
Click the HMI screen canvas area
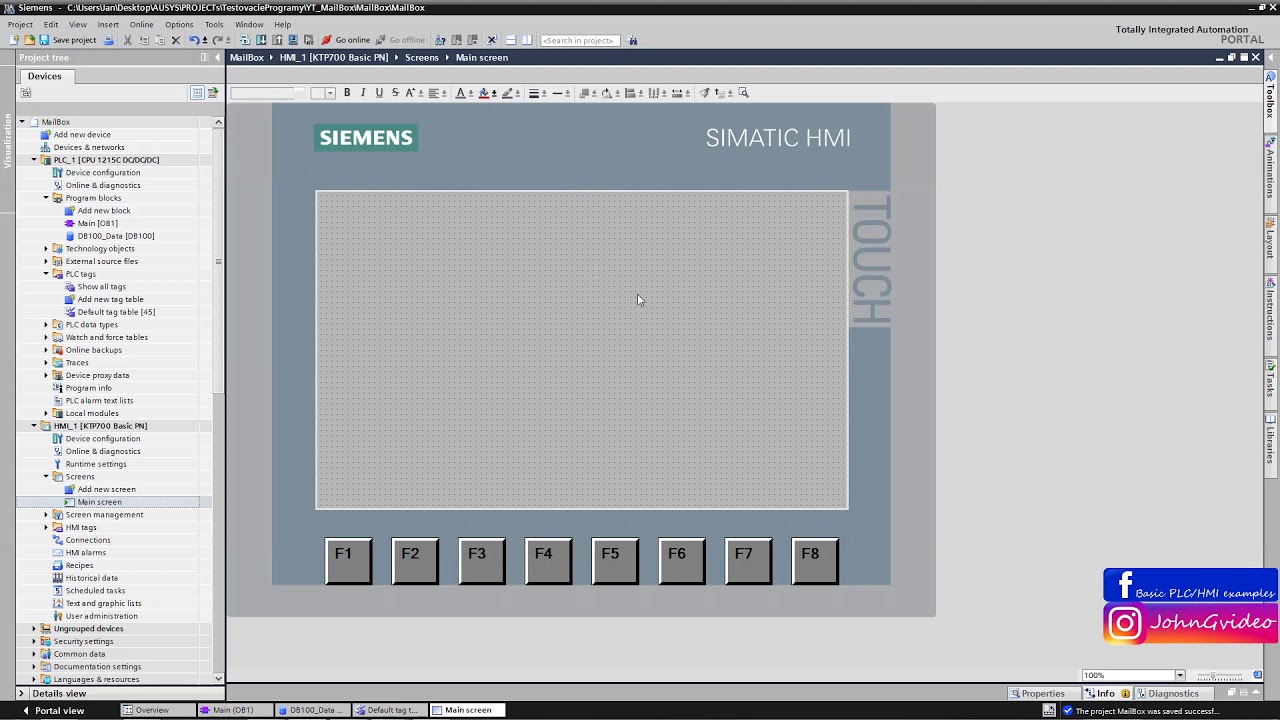point(581,350)
